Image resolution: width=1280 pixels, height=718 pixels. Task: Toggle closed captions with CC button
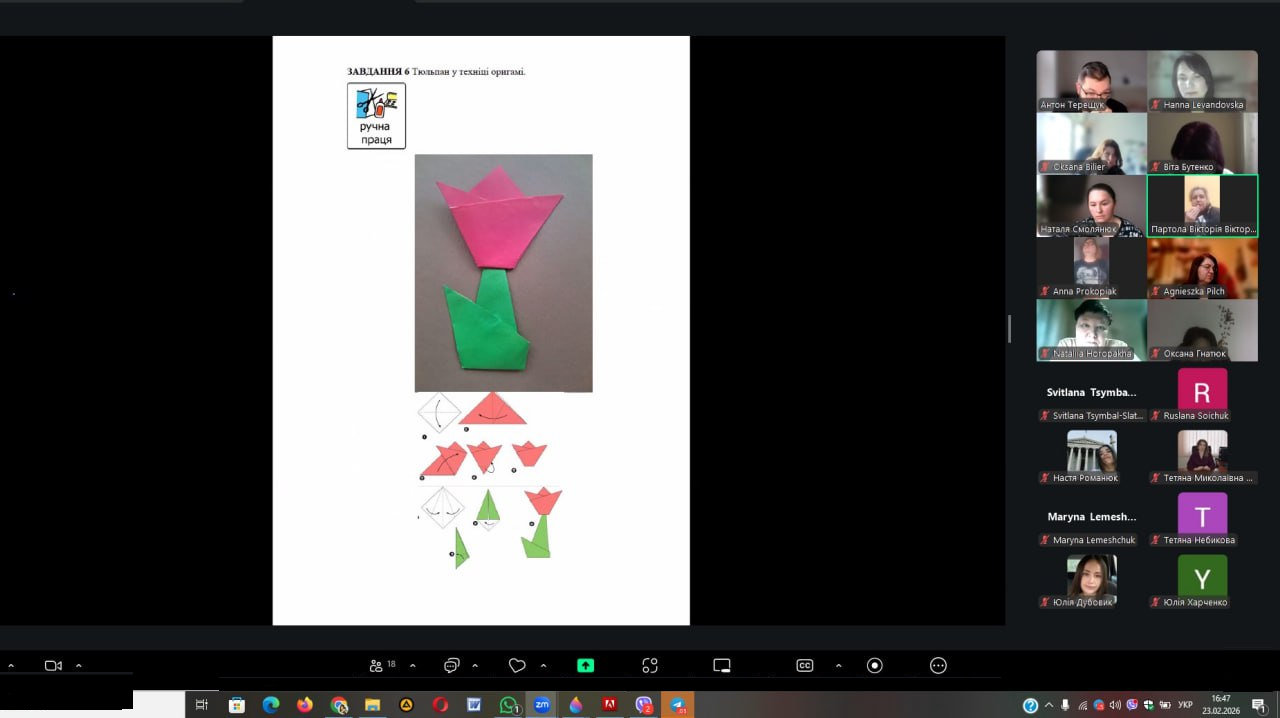pos(804,666)
